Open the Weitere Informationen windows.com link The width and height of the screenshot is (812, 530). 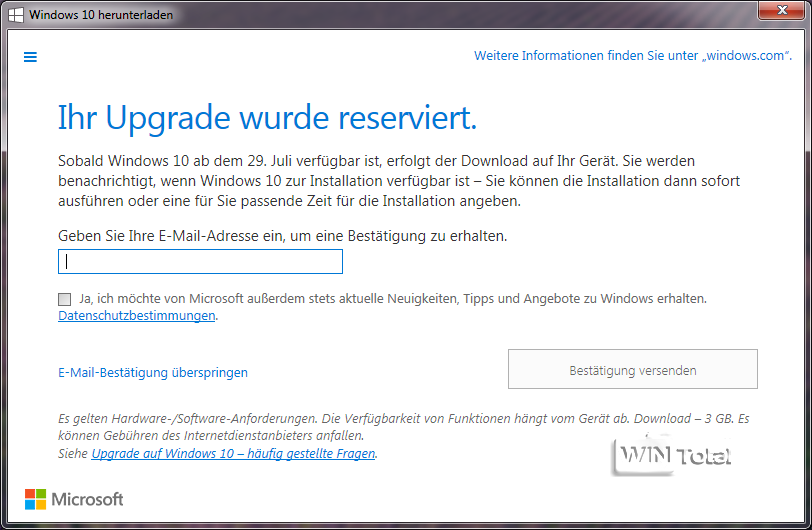pyautogui.click(x=633, y=55)
